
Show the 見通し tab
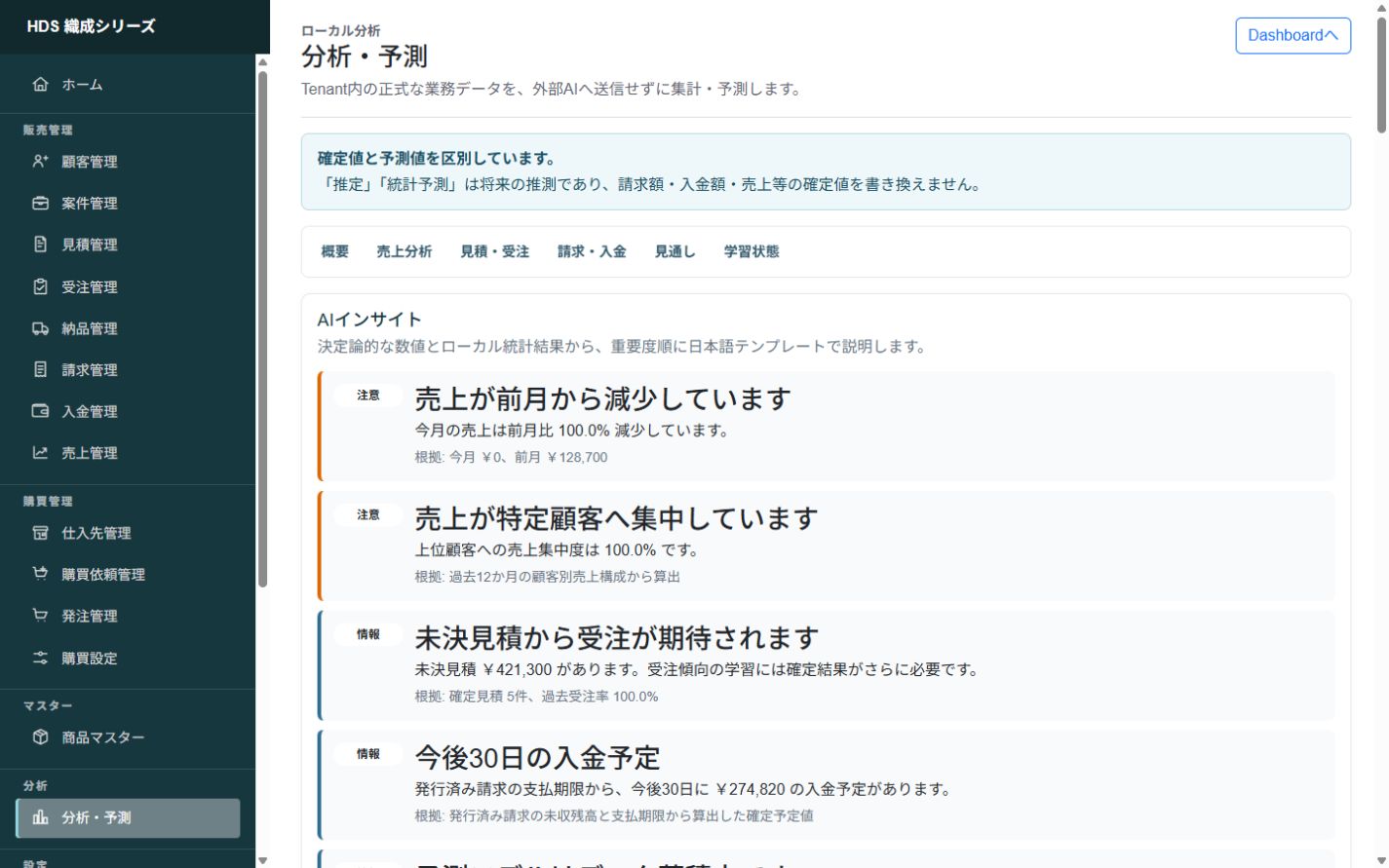tap(675, 251)
